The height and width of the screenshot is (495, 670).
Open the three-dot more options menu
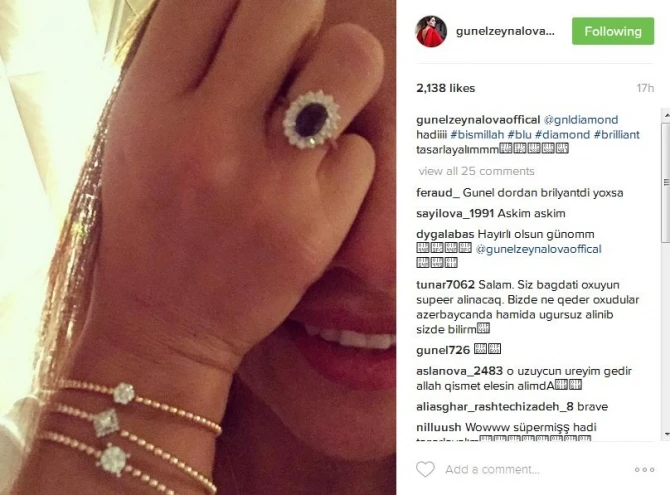(x=644, y=470)
